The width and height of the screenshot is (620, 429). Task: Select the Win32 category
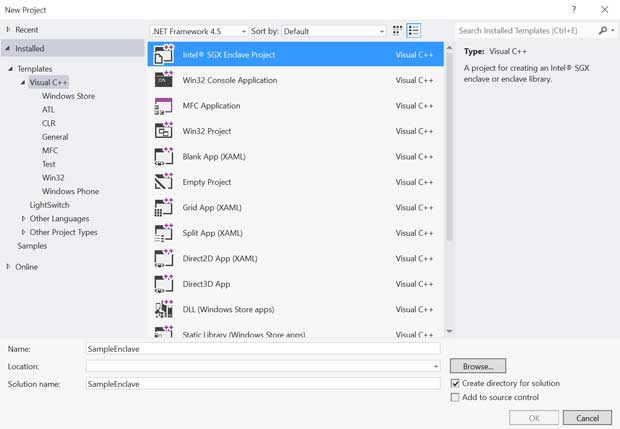tap(53, 178)
